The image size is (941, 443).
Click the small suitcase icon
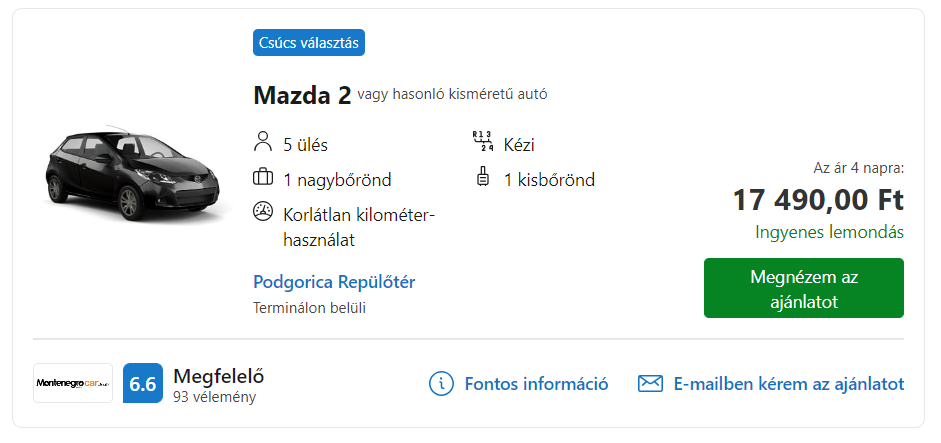point(483,178)
